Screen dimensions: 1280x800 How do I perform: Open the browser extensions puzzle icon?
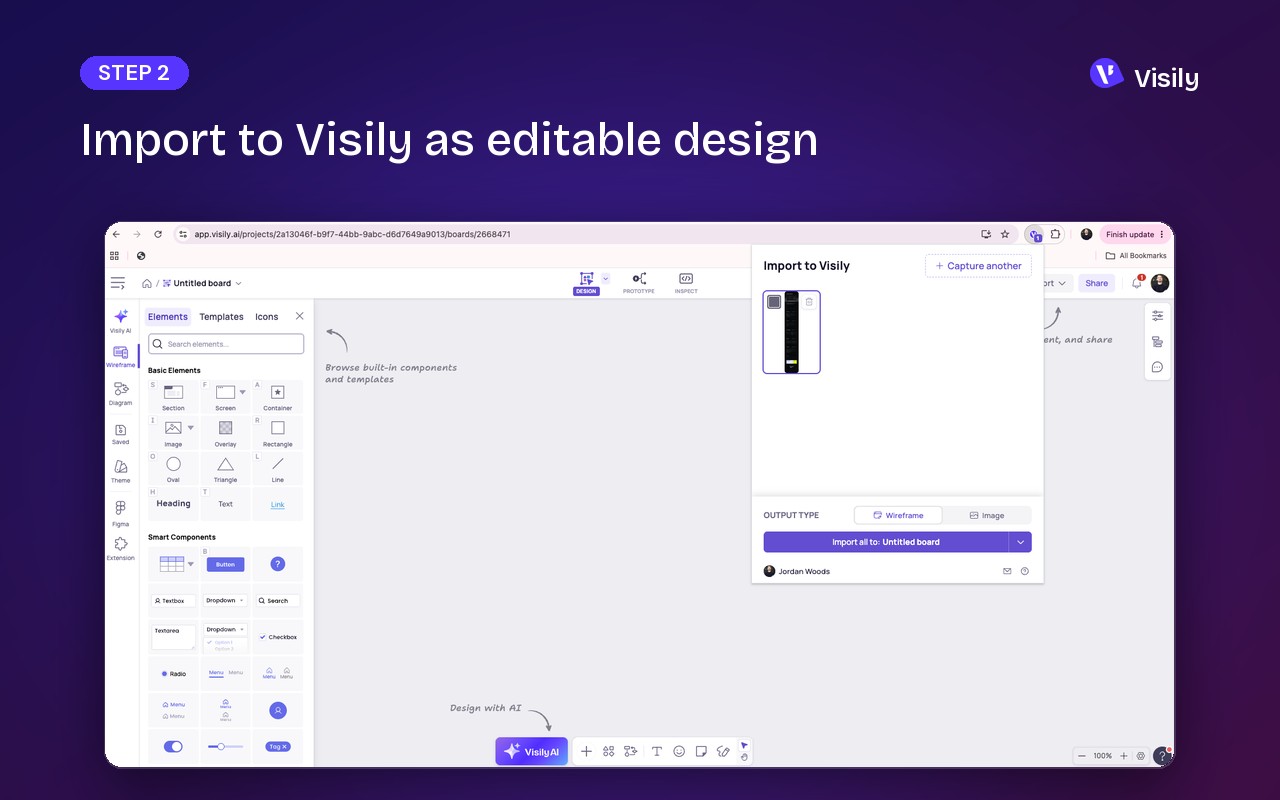1056,234
